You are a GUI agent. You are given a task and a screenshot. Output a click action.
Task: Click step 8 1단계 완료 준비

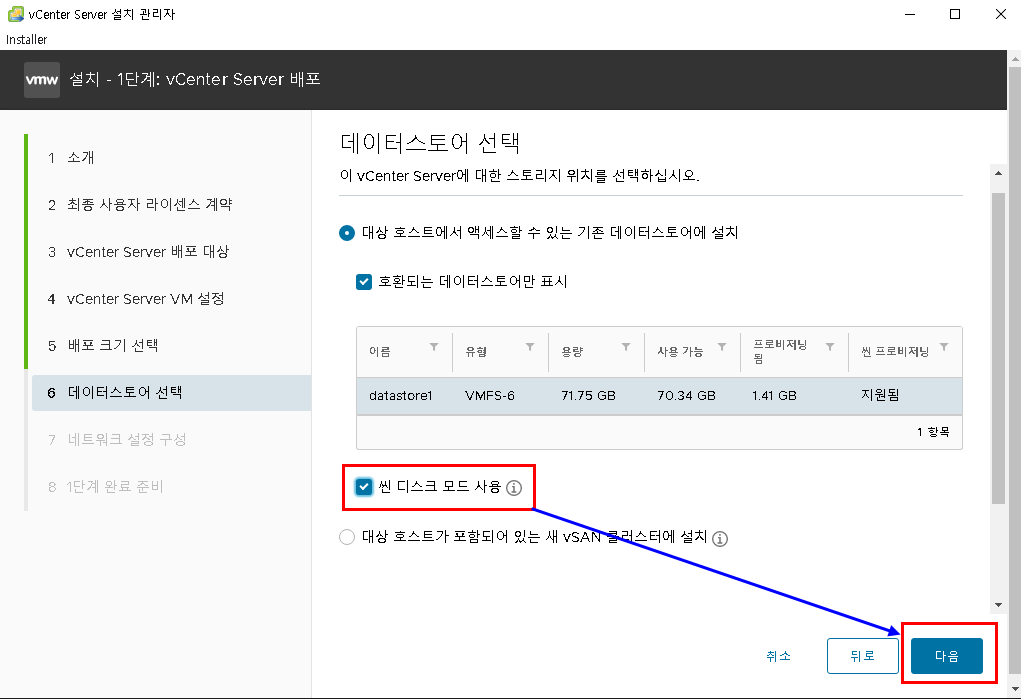[105, 487]
